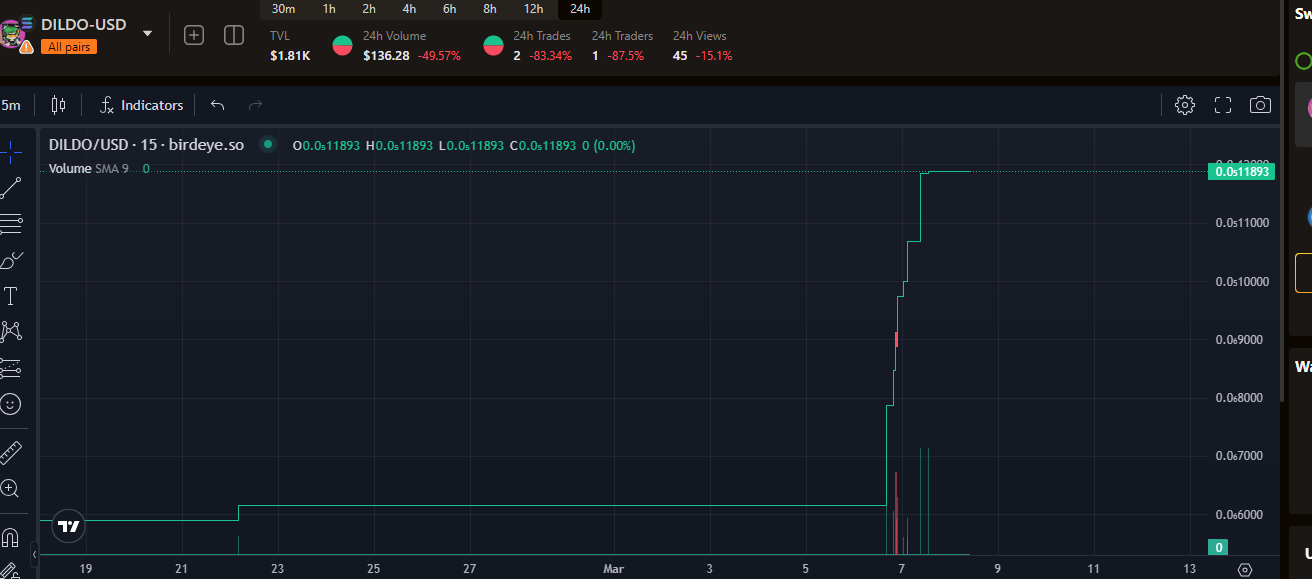Click the DILDO/USD chart legend title
Screen dimensions: 1312x579
146,145
